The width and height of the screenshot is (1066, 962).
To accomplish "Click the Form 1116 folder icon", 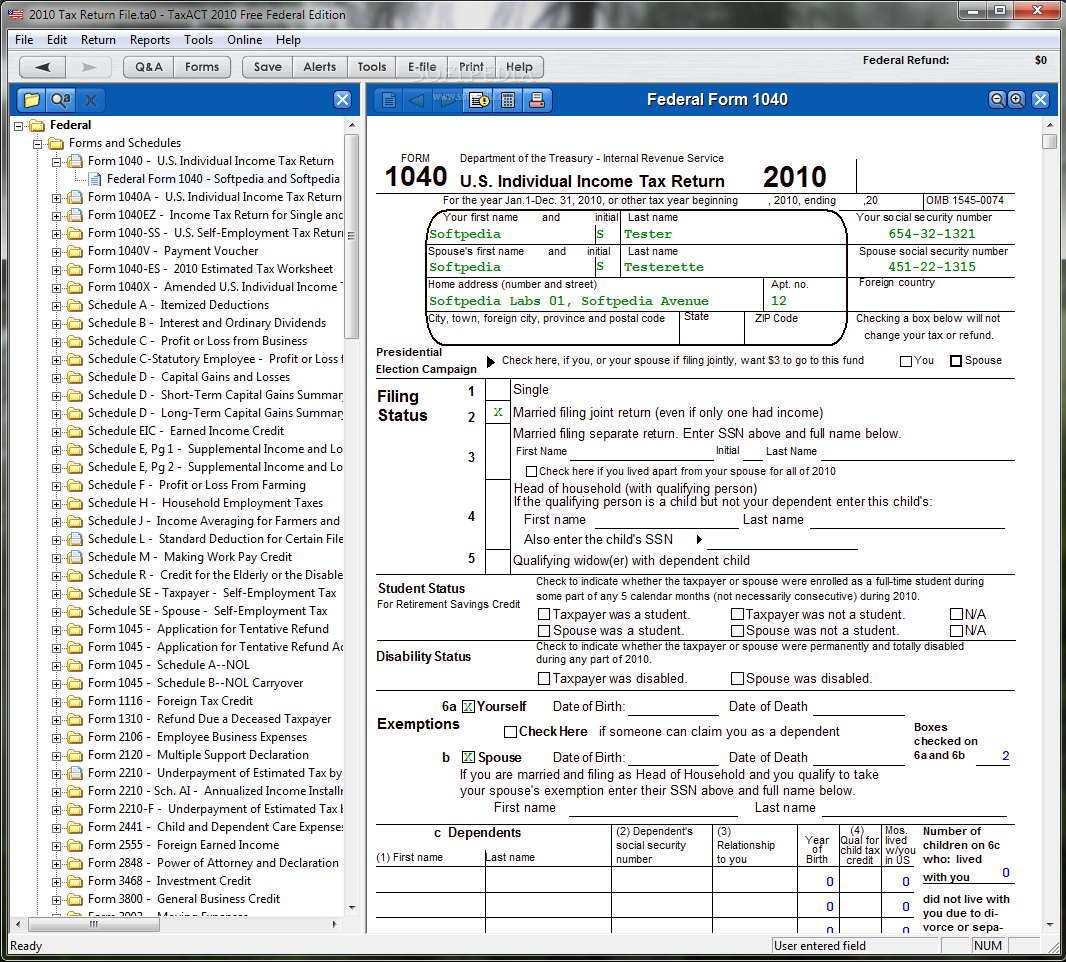I will (75, 701).
